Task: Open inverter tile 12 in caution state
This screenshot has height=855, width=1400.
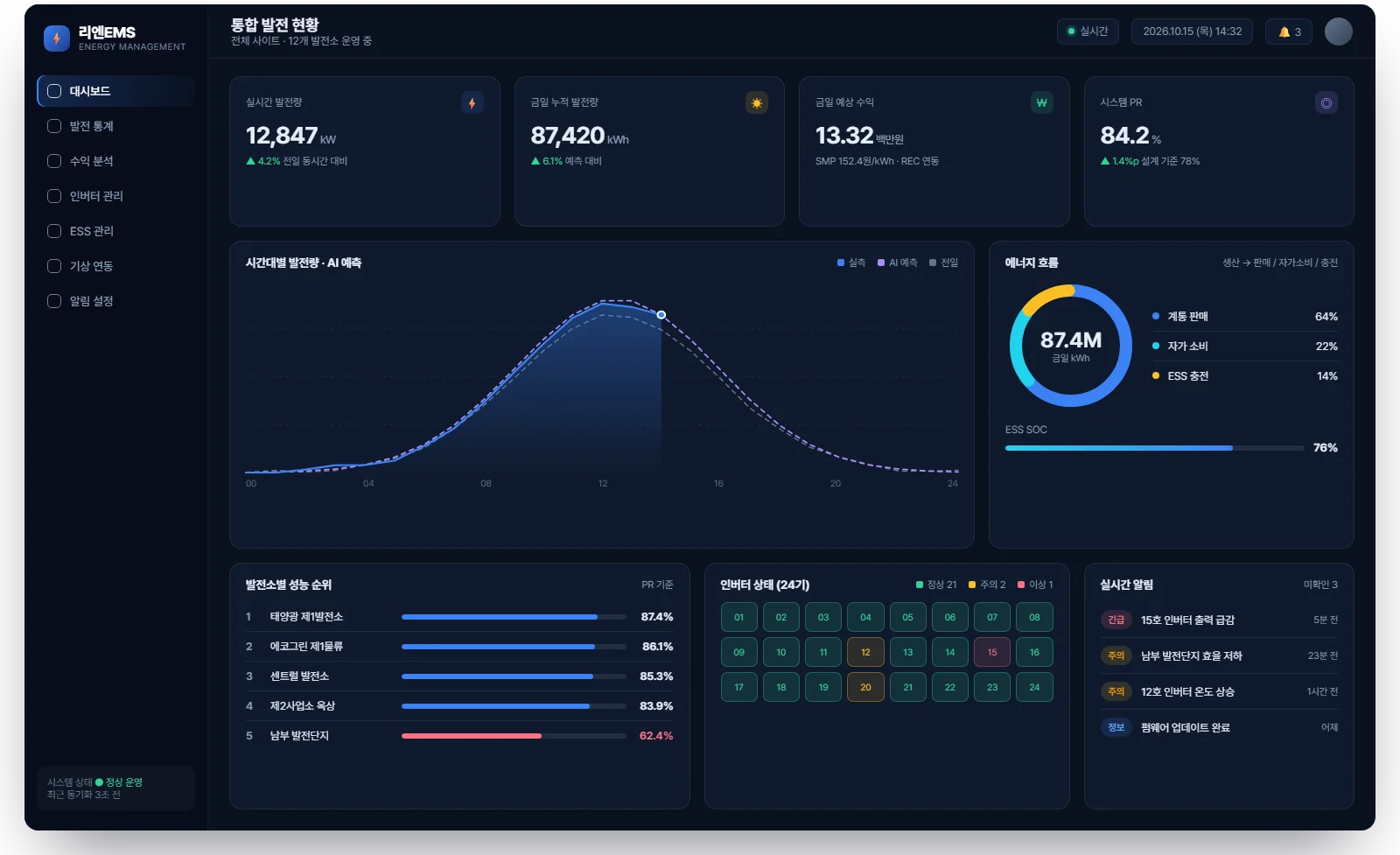Action: tap(865, 652)
